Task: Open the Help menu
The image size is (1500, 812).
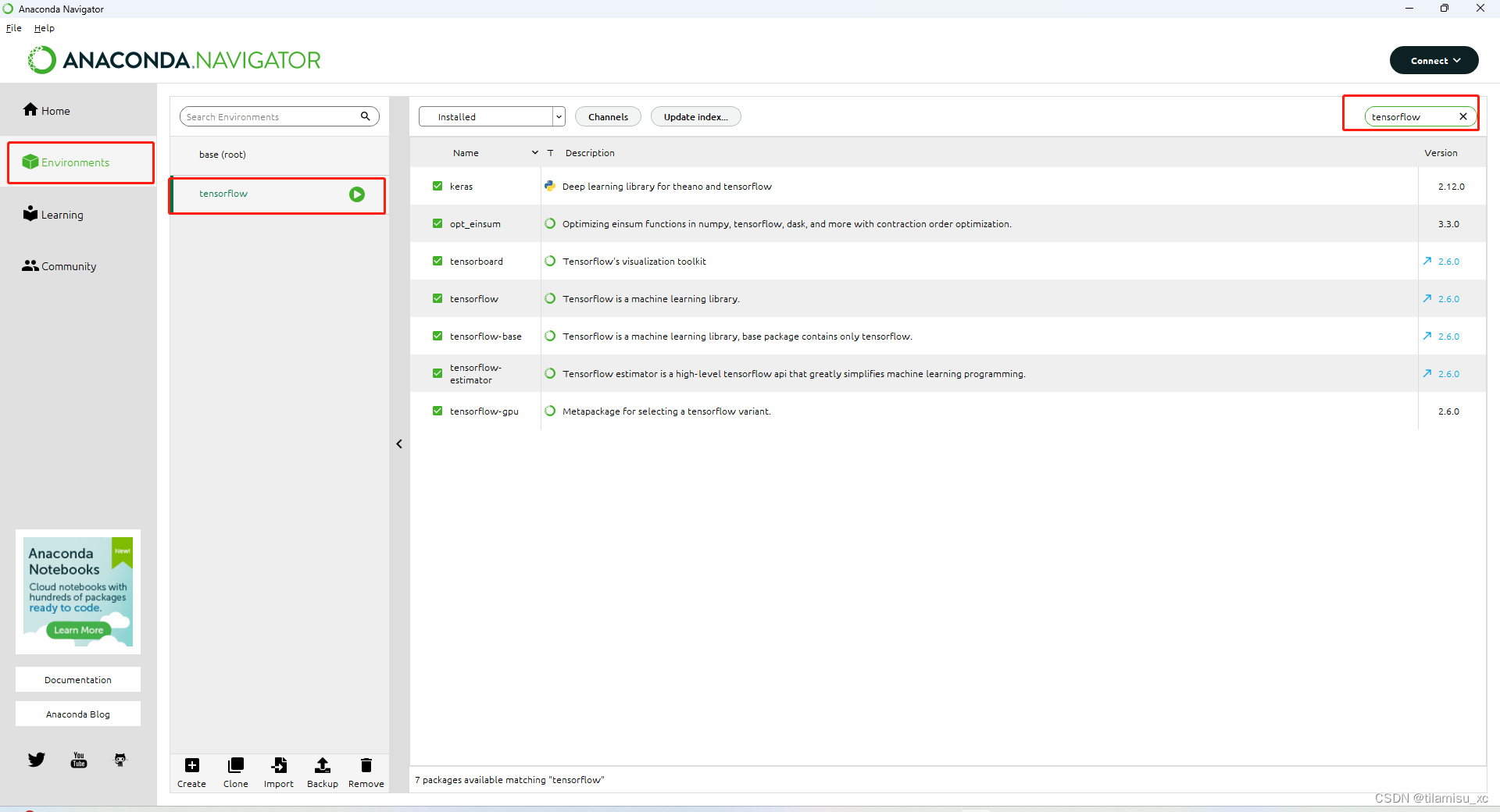Action: coord(45,28)
